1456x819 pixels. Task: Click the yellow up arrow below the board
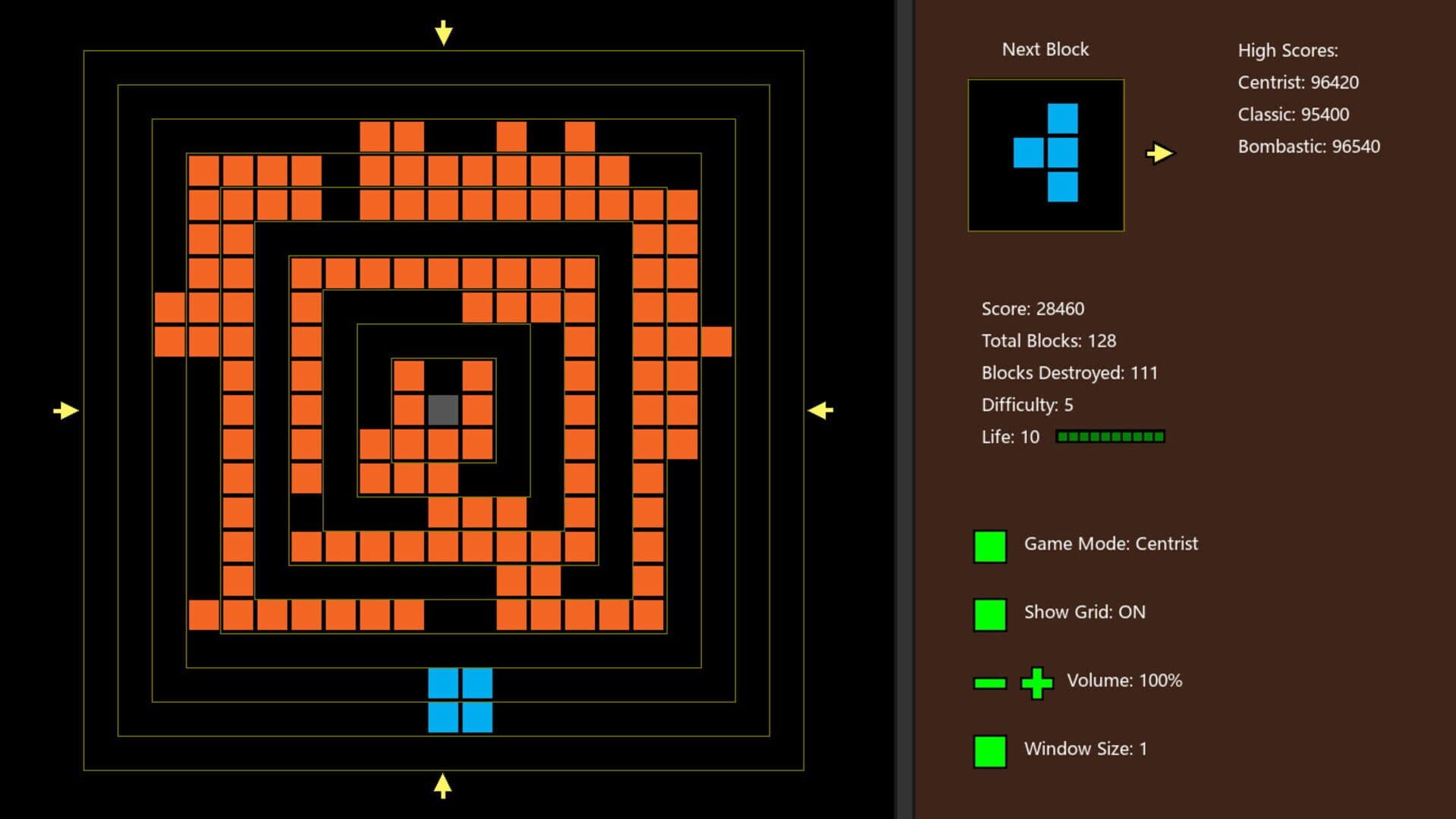(x=443, y=786)
